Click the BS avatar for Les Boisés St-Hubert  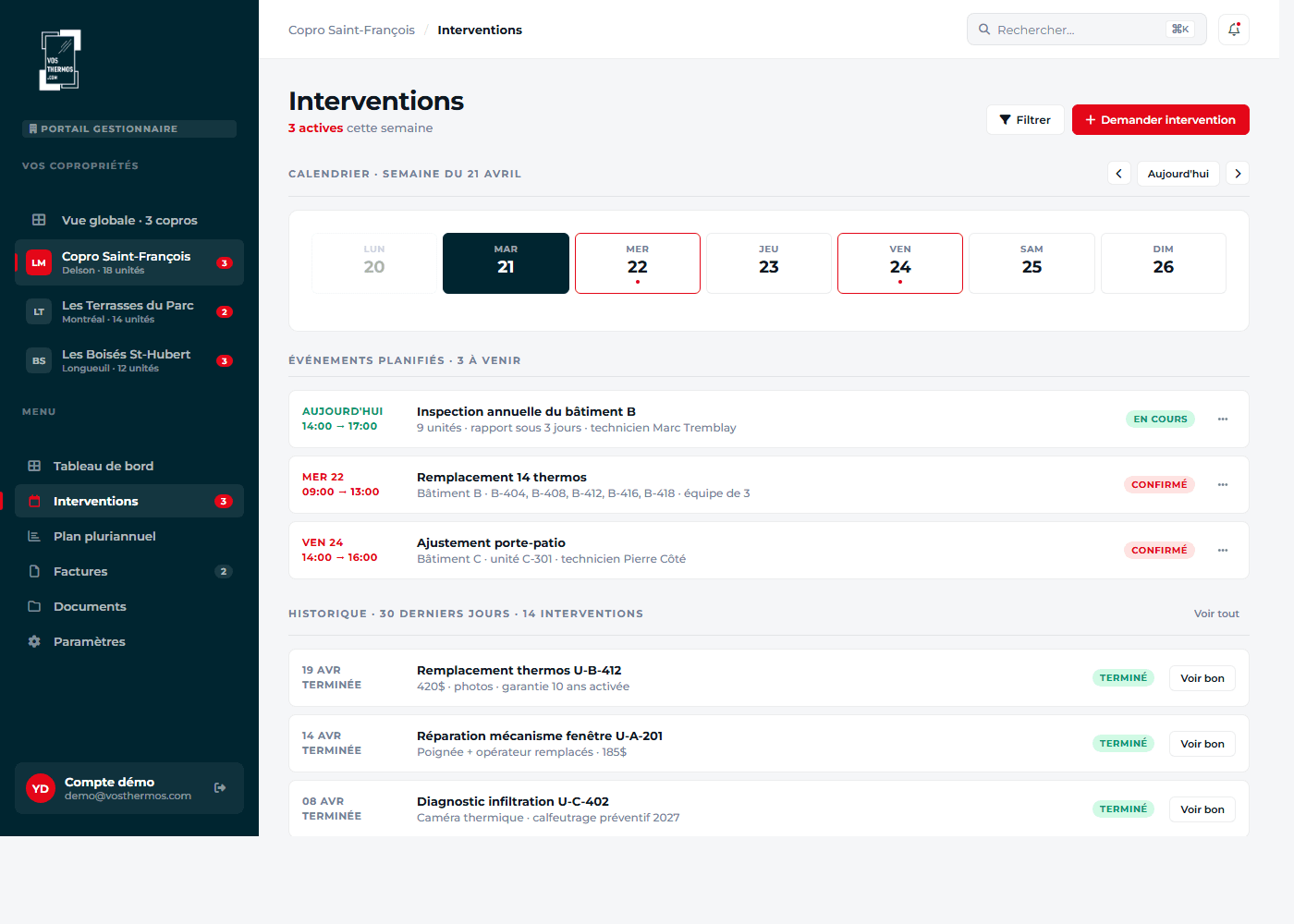[x=39, y=360]
